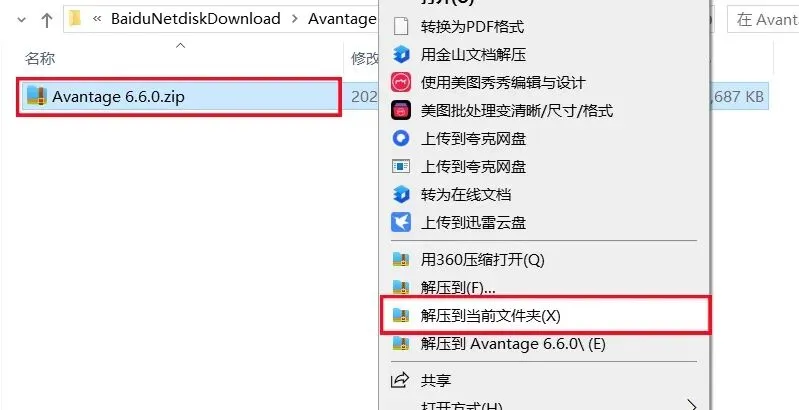
Task: Go up one folder with up arrow
Action: (x=47, y=20)
